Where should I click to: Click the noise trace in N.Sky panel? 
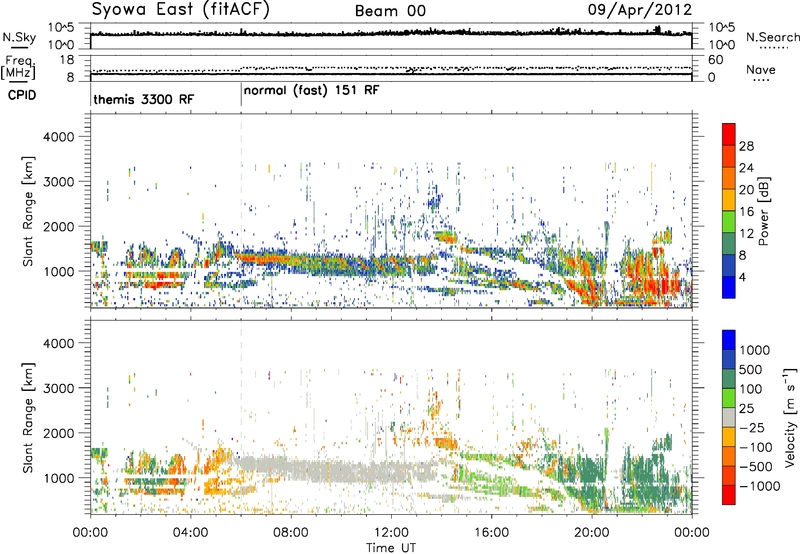point(391,33)
